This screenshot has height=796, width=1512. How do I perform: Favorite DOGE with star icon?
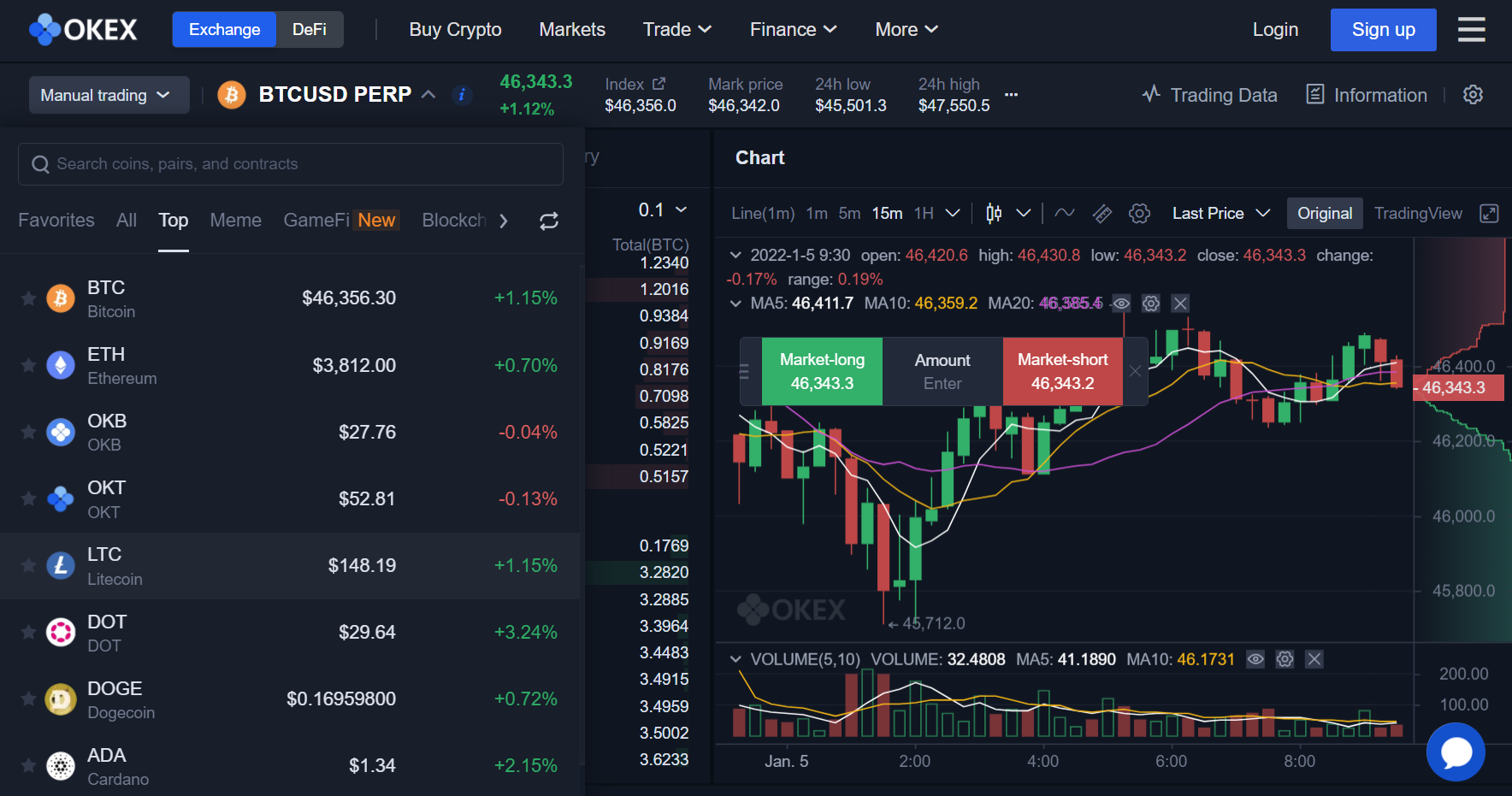(28, 699)
